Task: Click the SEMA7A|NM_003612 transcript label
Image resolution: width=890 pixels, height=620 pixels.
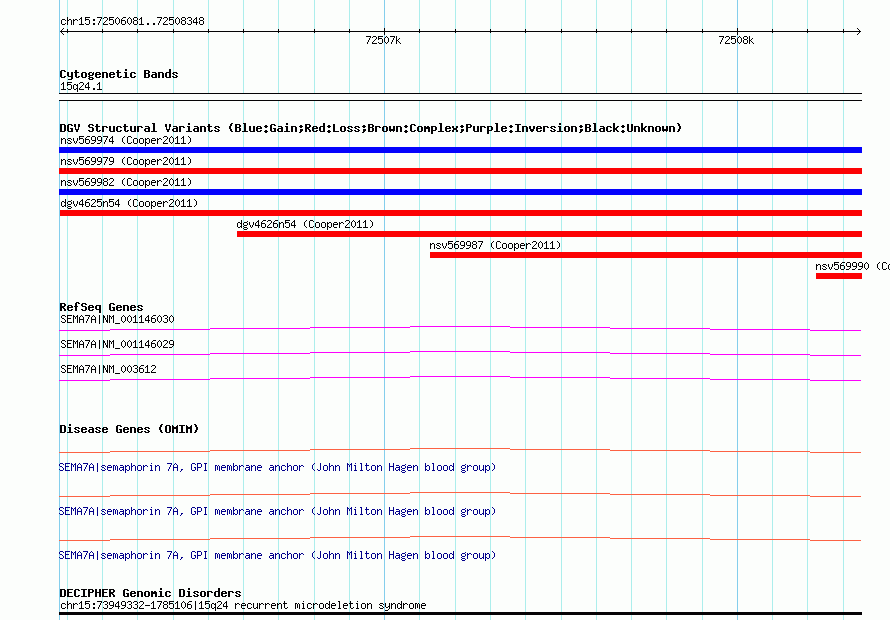Action: 108,370
